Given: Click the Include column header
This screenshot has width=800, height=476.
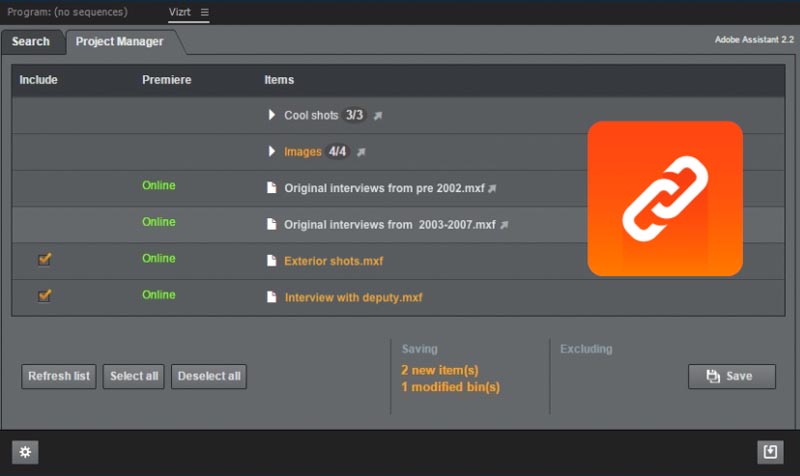Looking at the screenshot, I should (38, 80).
